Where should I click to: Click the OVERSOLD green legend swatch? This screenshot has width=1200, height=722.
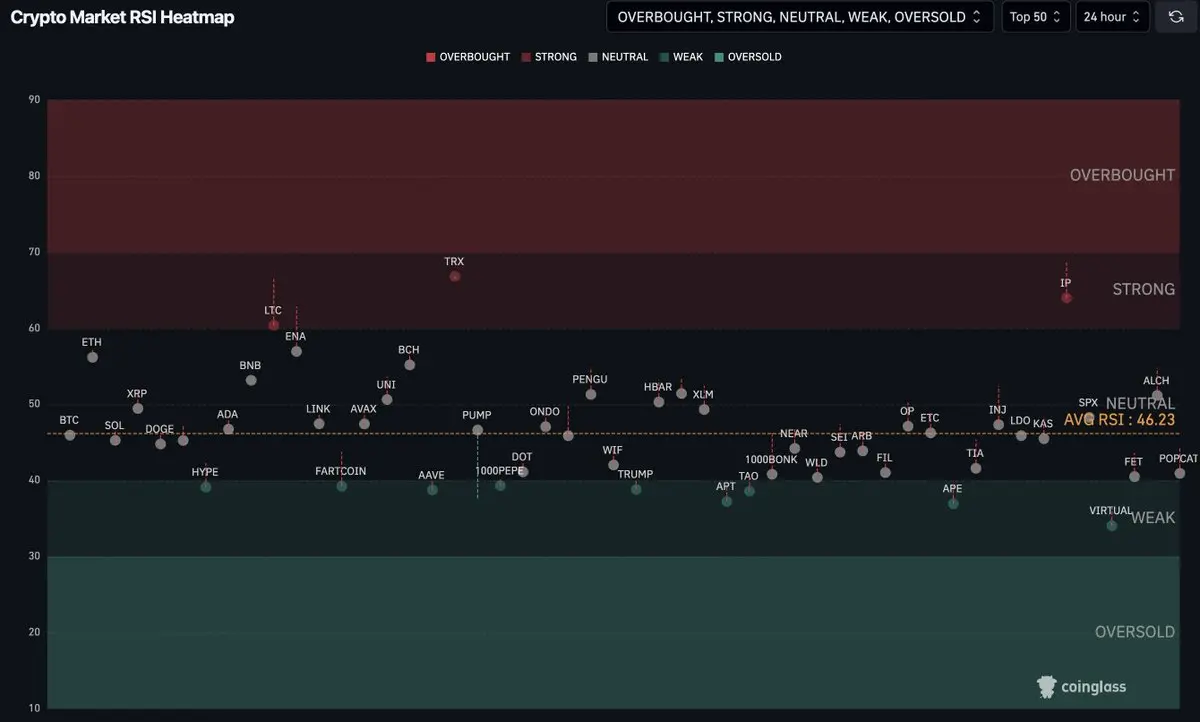click(x=719, y=57)
